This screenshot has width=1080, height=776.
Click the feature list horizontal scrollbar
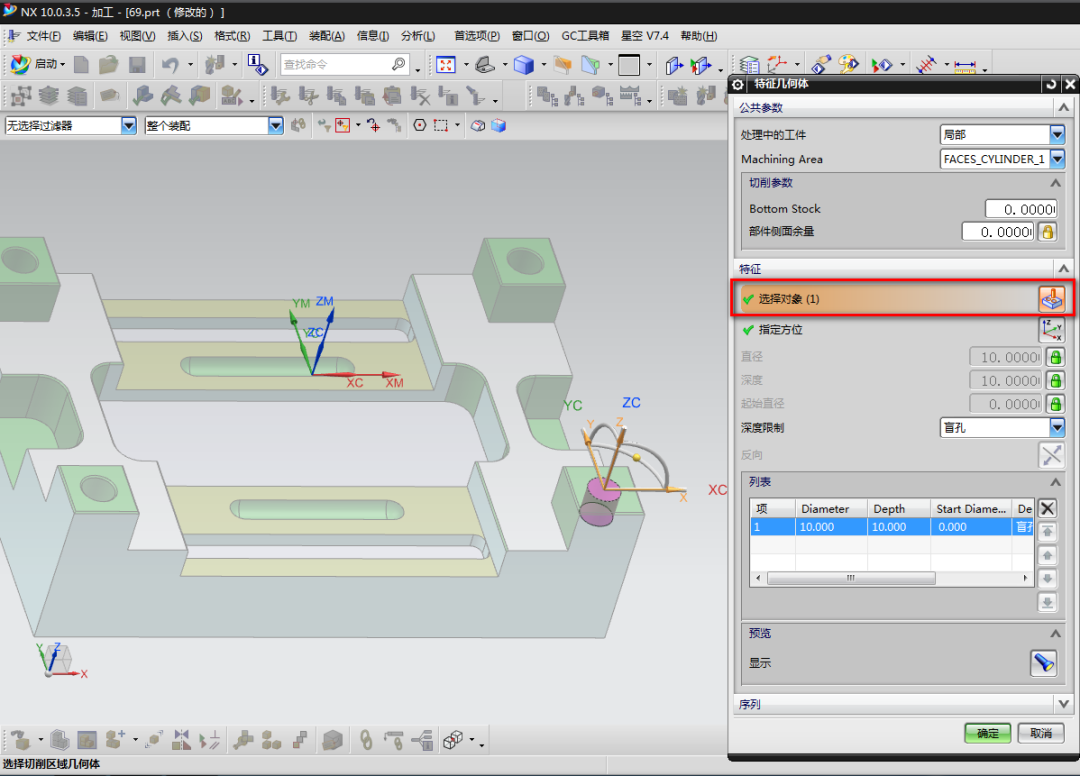850,578
